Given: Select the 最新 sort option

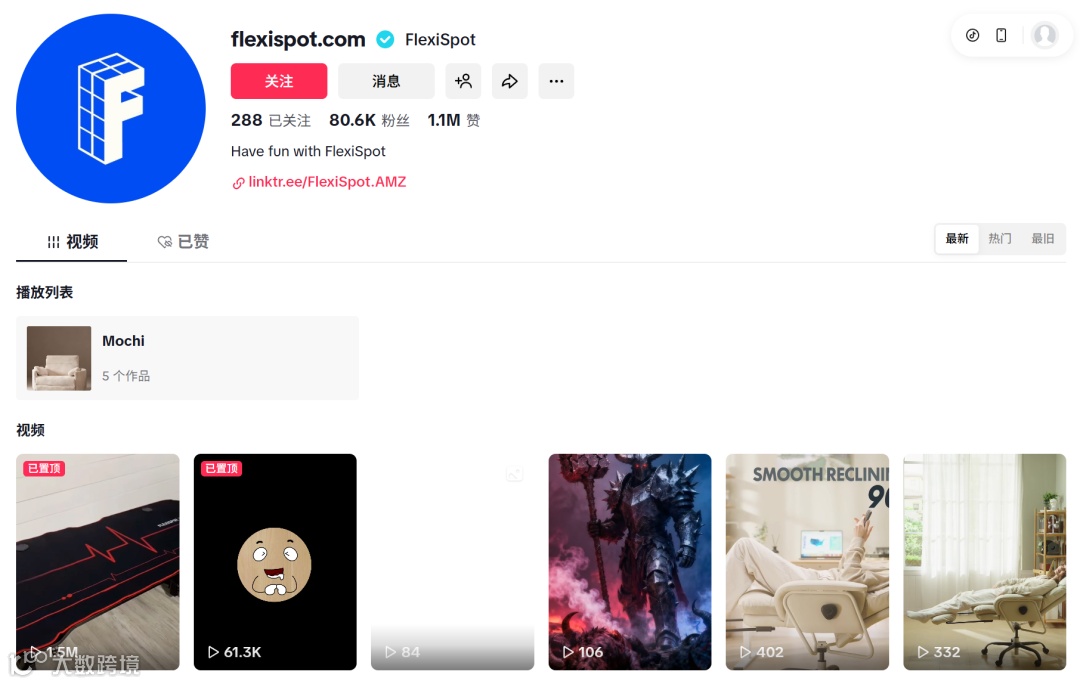Looking at the screenshot, I should [957, 238].
